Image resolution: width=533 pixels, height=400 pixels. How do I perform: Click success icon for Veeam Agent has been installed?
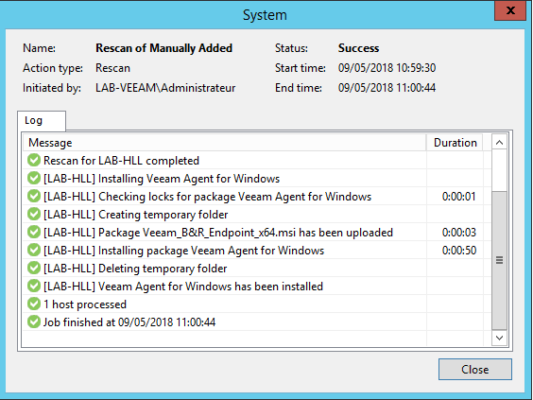coord(34,286)
